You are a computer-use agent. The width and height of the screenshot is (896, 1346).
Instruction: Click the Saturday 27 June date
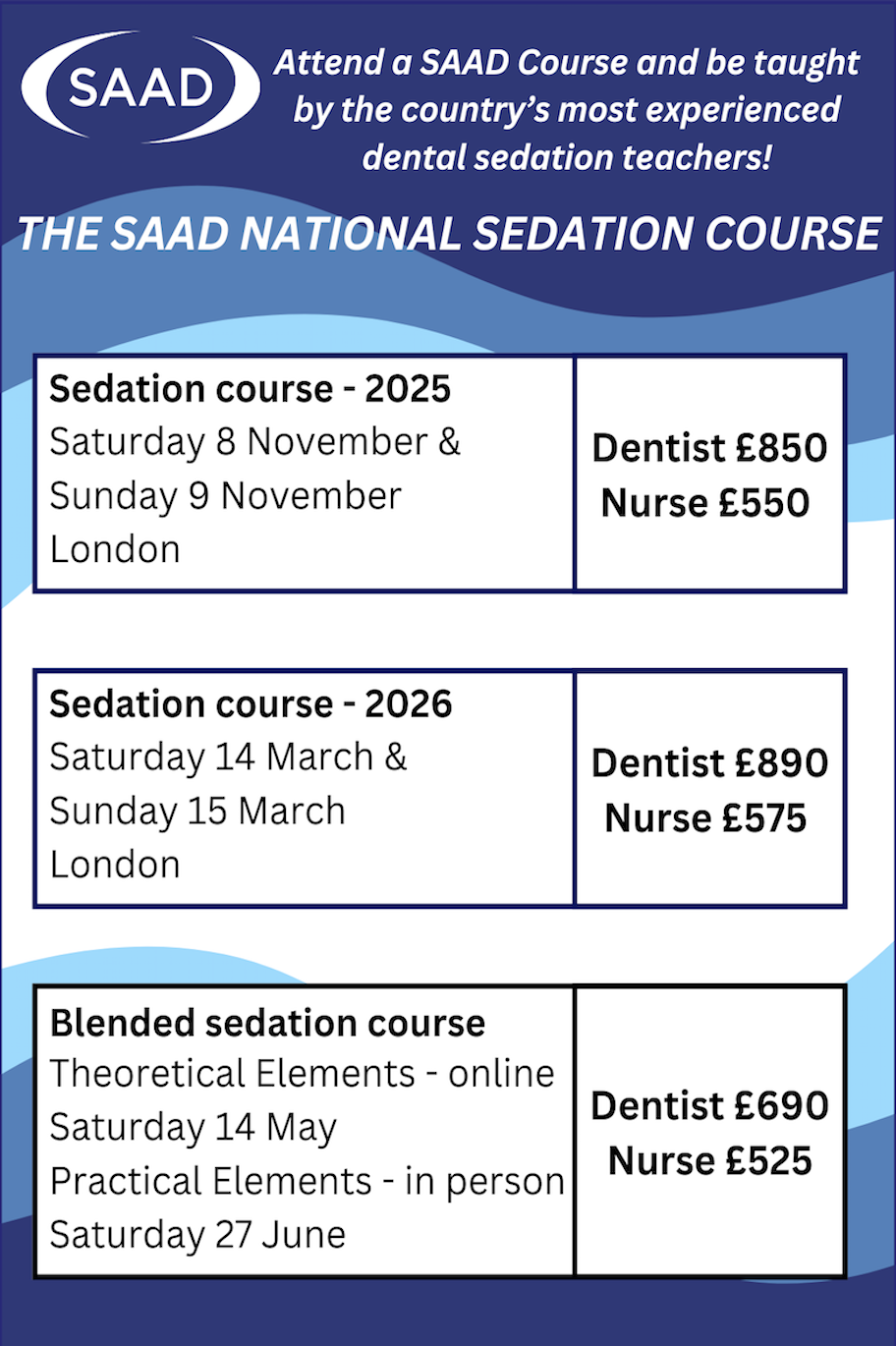[197, 1235]
